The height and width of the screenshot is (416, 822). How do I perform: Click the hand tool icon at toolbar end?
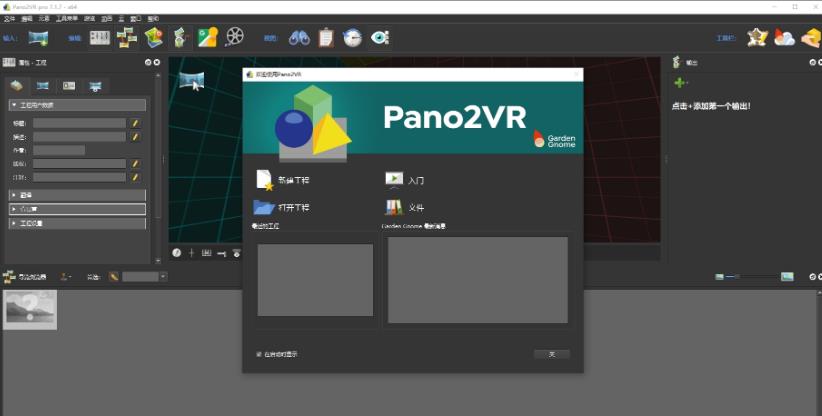click(x=811, y=38)
